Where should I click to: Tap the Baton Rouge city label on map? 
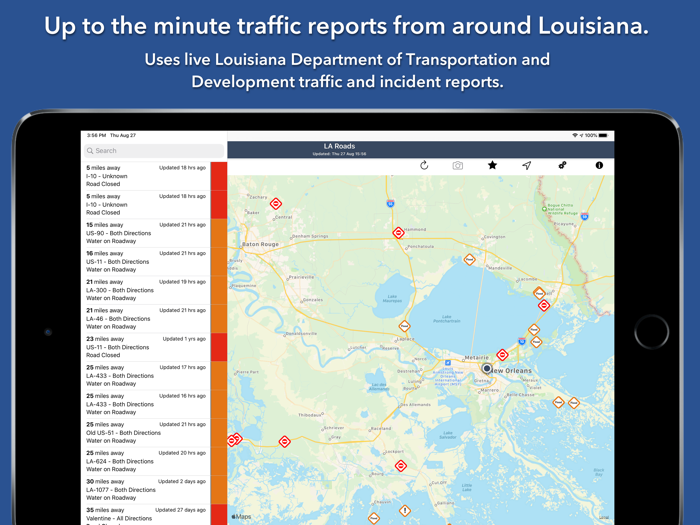tap(260, 244)
